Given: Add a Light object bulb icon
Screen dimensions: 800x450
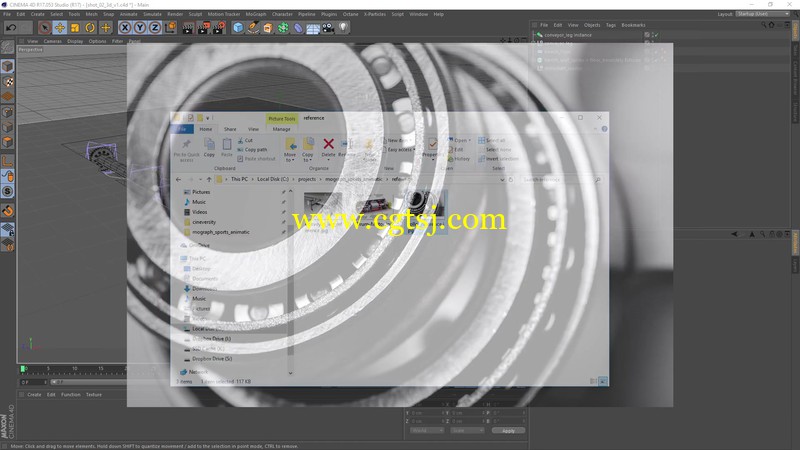Looking at the screenshot, I should click(343, 28).
